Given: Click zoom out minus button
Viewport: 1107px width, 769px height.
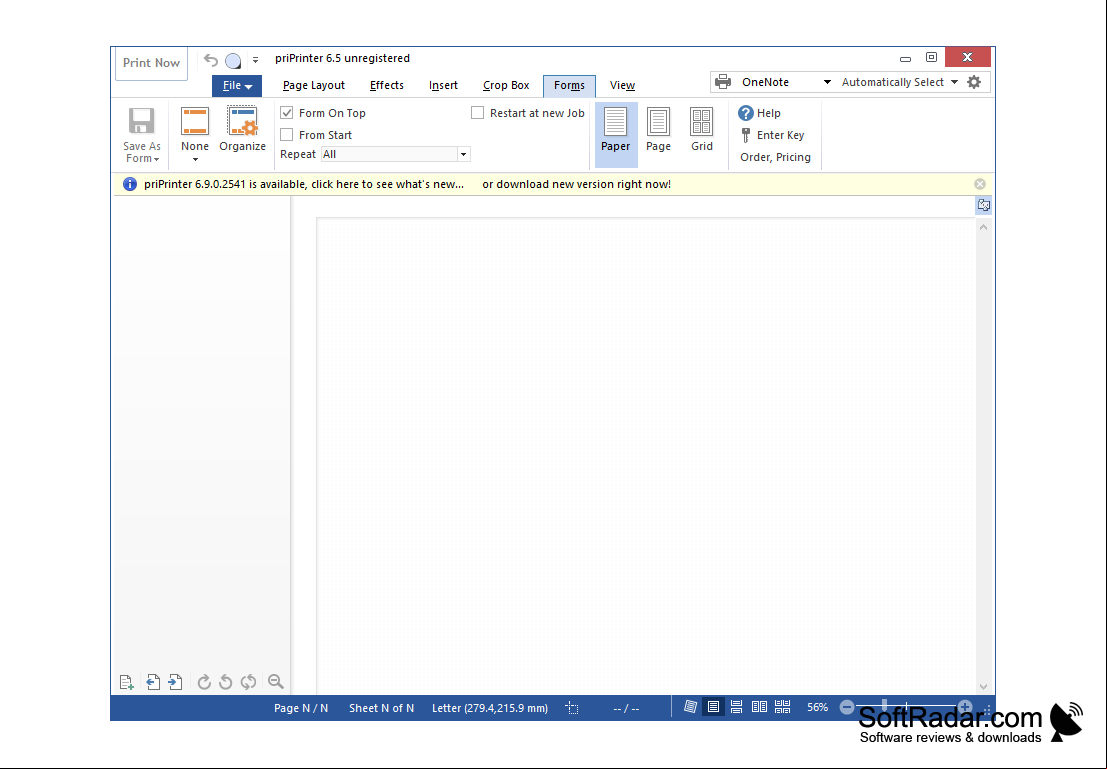Looking at the screenshot, I should point(847,707).
